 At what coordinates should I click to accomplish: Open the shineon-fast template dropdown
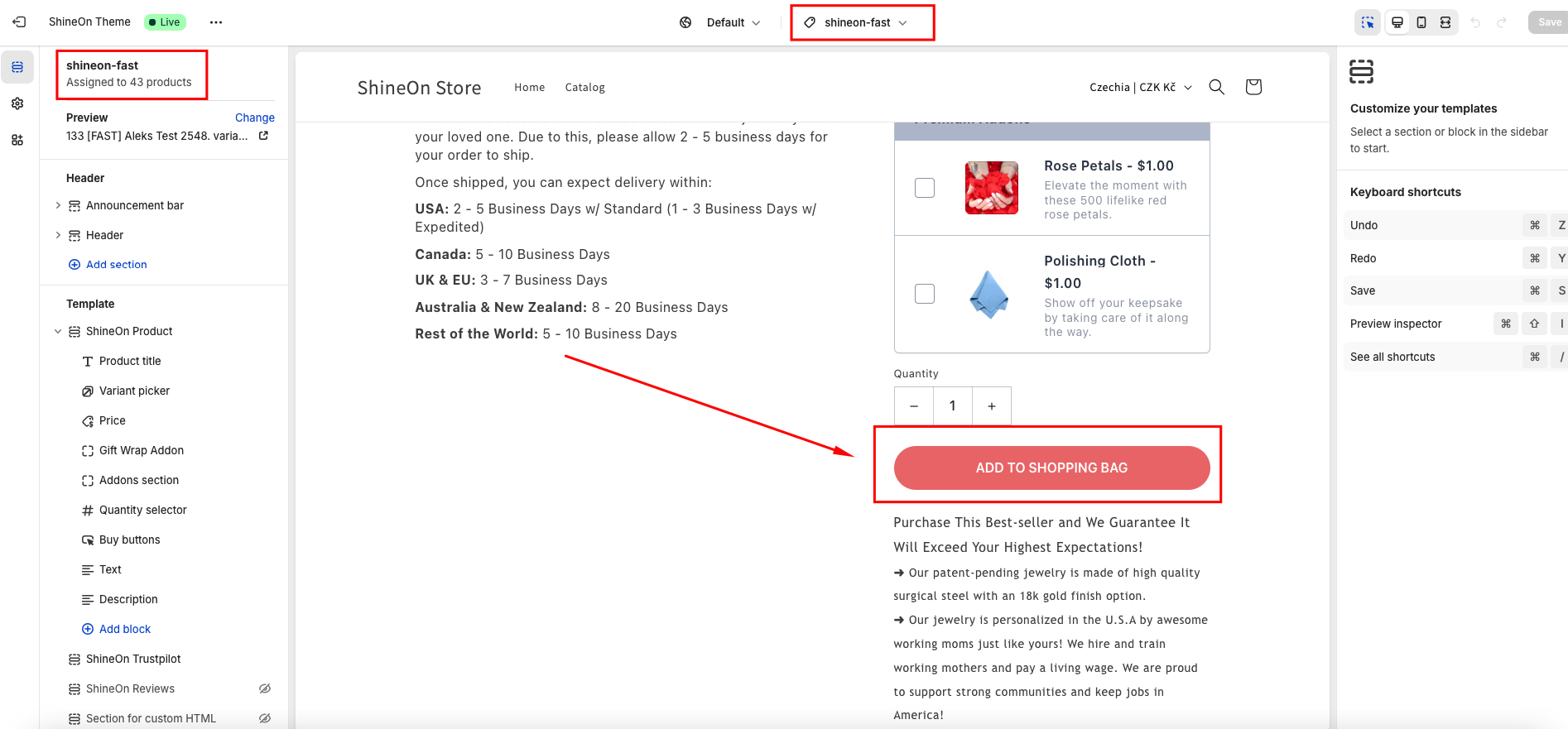pos(857,22)
